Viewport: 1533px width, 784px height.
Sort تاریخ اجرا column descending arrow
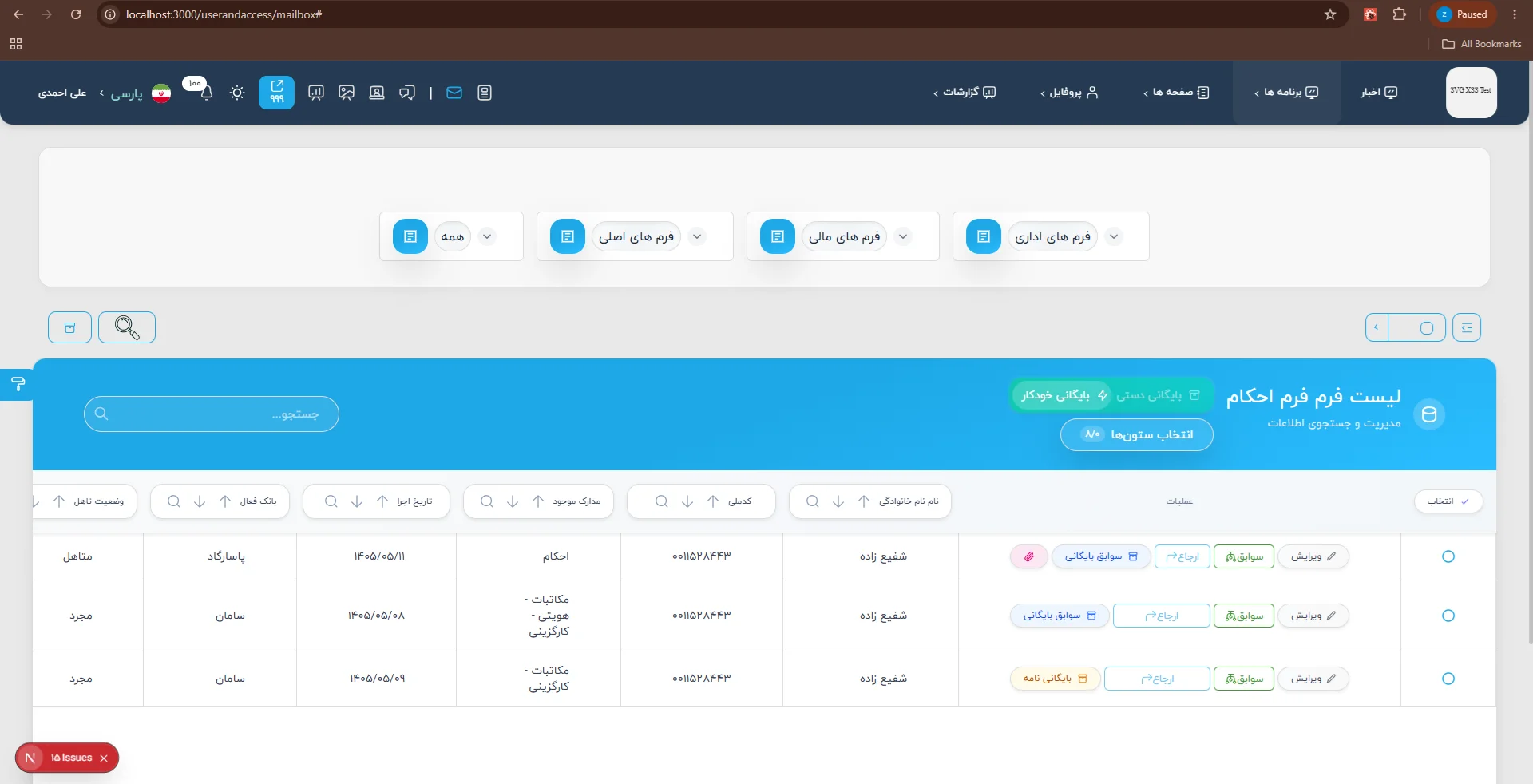[357, 501]
